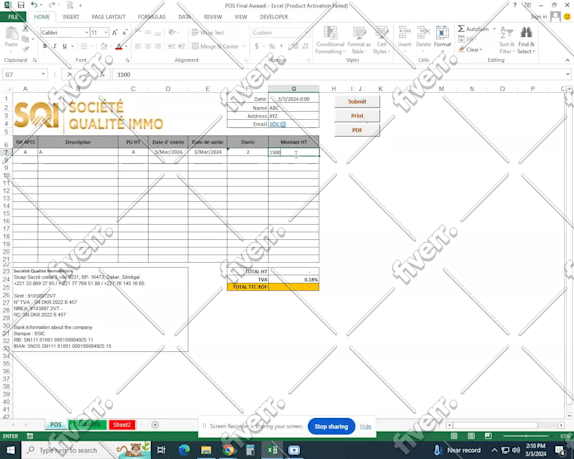Image resolution: width=574 pixels, height=459 pixels.
Task: Undo the last action
Action: click(34, 5)
